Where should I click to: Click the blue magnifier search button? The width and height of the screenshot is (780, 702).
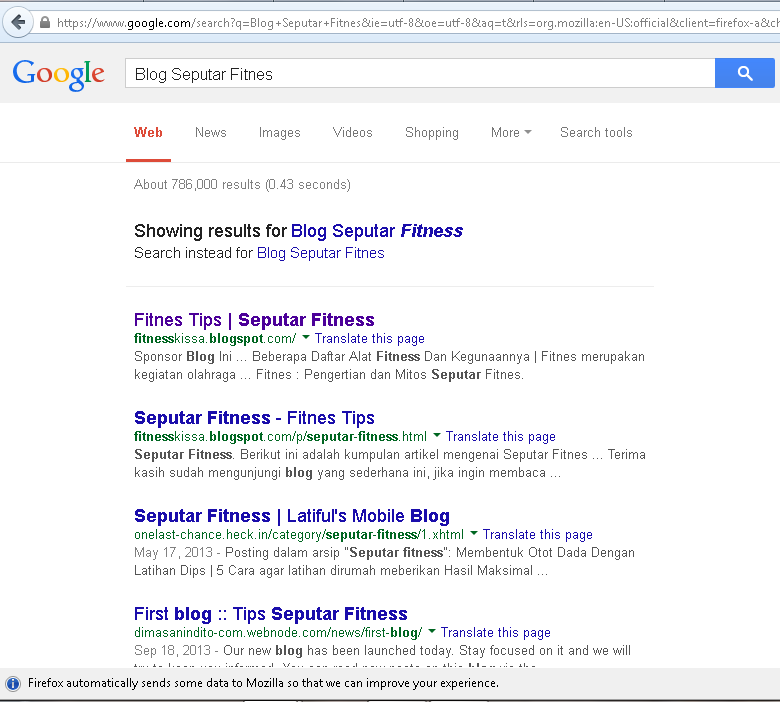pos(744,73)
